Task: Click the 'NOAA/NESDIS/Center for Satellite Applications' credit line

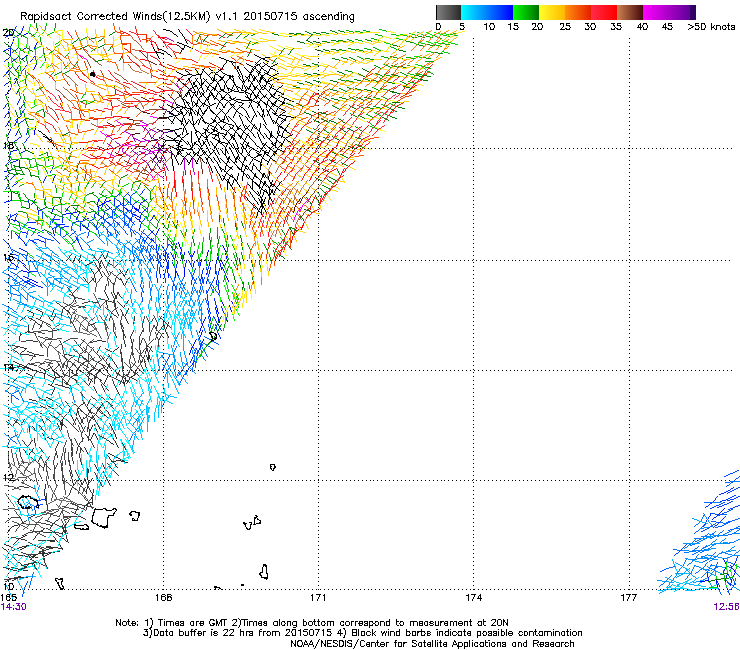Action: 400,644
